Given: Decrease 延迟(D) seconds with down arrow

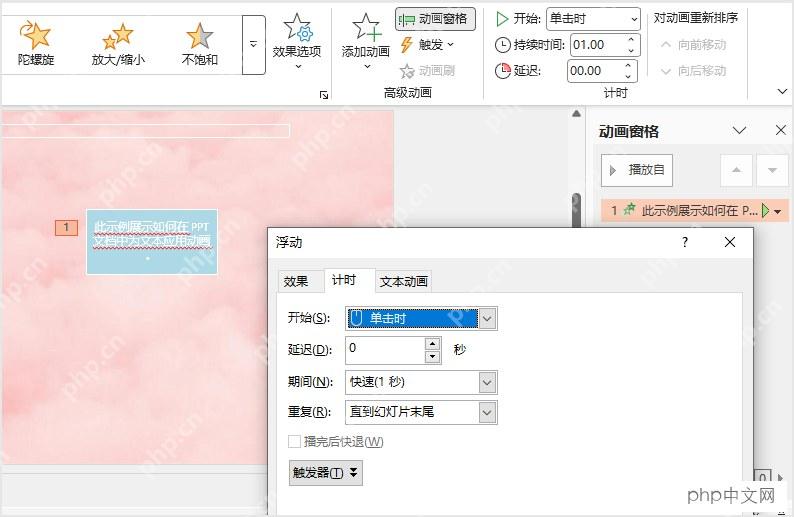Looking at the screenshot, I should (432, 357).
